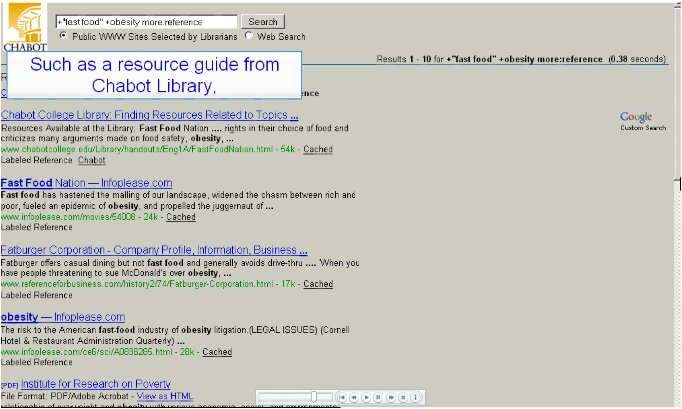Viewport: 682px width, 409px height.
Task: Click the fast-forward playback button
Action: tap(391, 397)
